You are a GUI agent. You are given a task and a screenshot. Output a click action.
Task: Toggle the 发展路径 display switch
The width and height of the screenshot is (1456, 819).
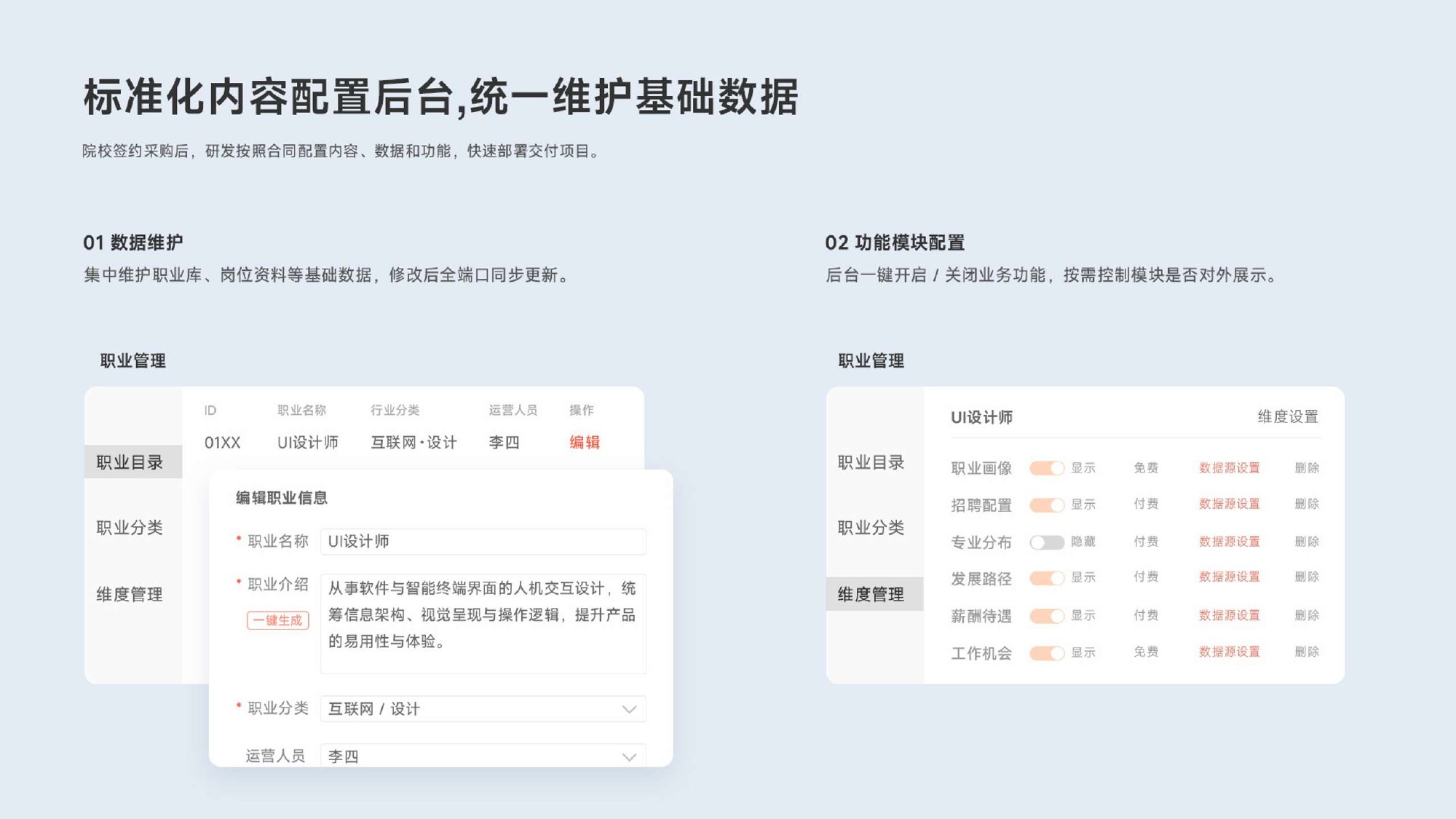(x=1047, y=578)
